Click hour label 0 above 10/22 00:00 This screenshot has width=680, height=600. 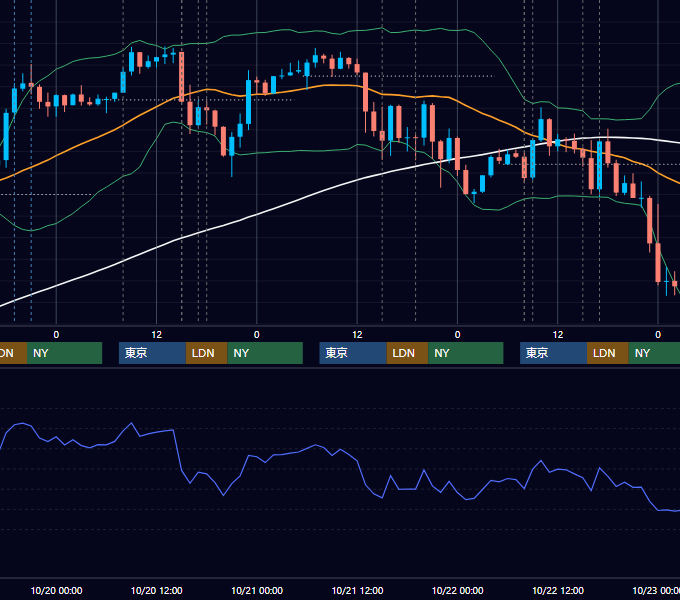tap(457, 335)
